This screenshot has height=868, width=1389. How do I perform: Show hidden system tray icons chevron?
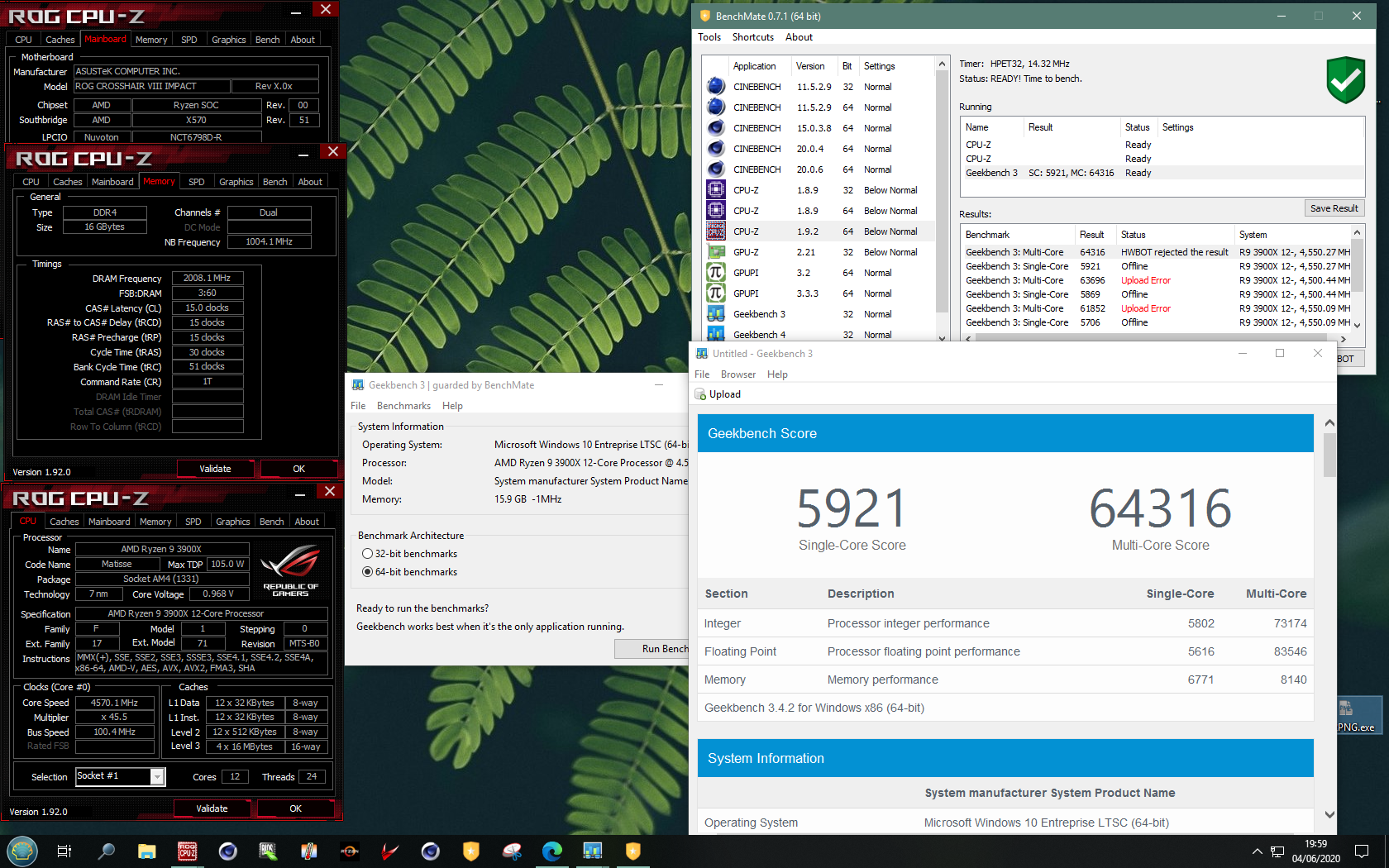1257,851
